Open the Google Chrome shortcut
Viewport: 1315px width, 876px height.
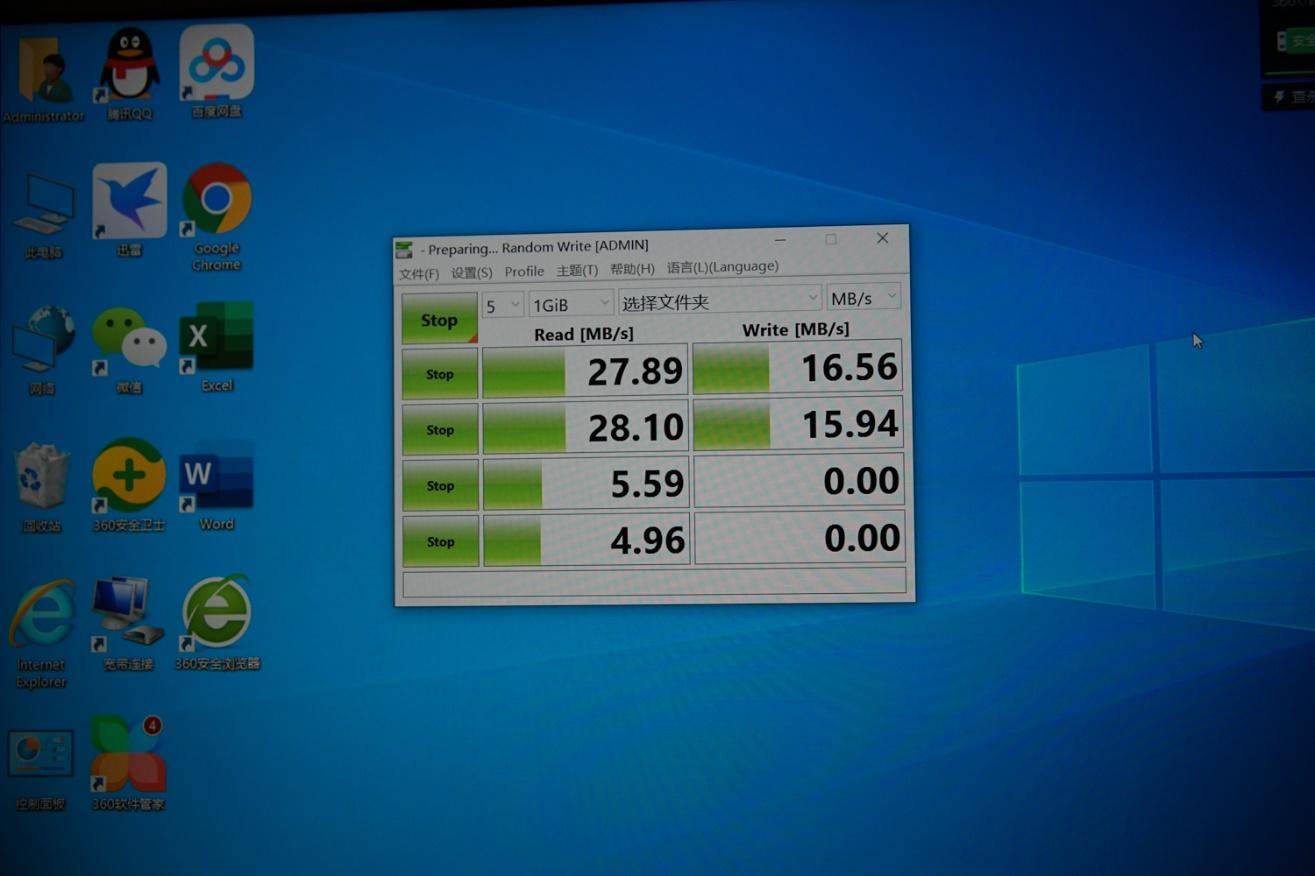[x=217, y=217]
